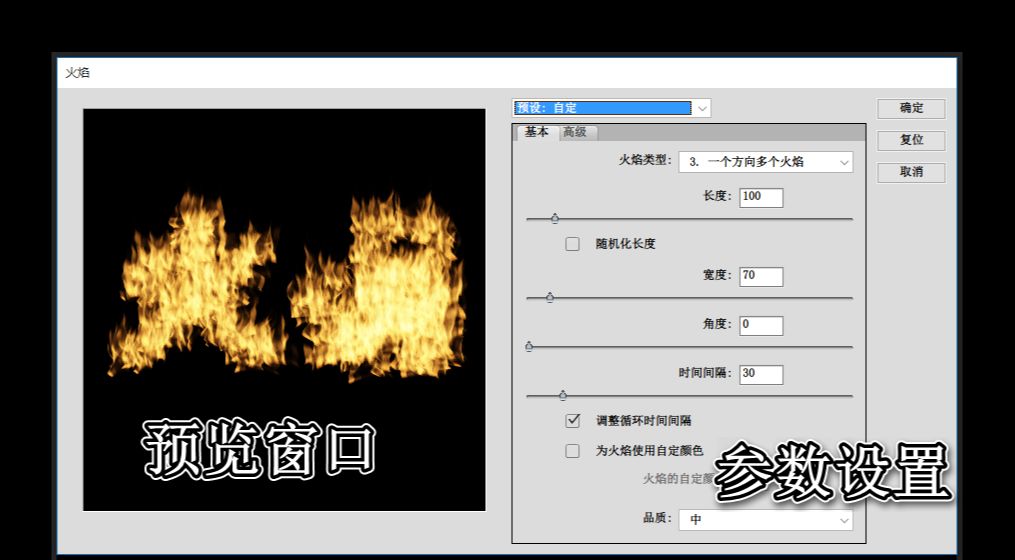Click the flame preview image
The height and width of the screenshot is (560, 1015).
click(x=284, y=309)
